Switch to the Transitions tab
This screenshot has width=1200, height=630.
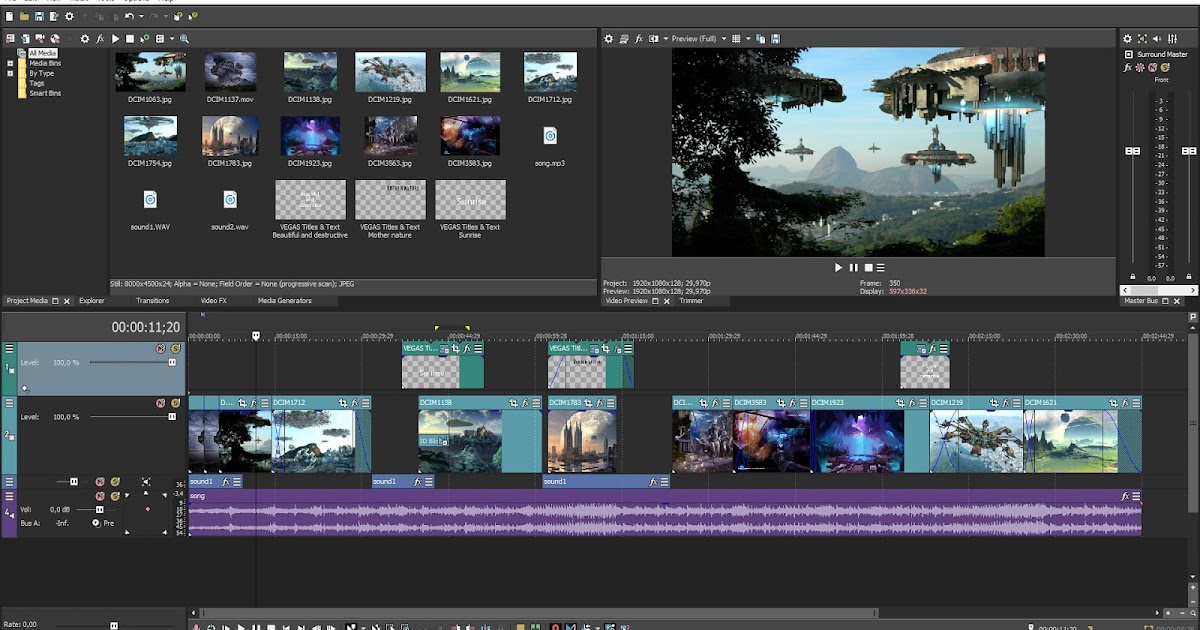coord(153,300)
